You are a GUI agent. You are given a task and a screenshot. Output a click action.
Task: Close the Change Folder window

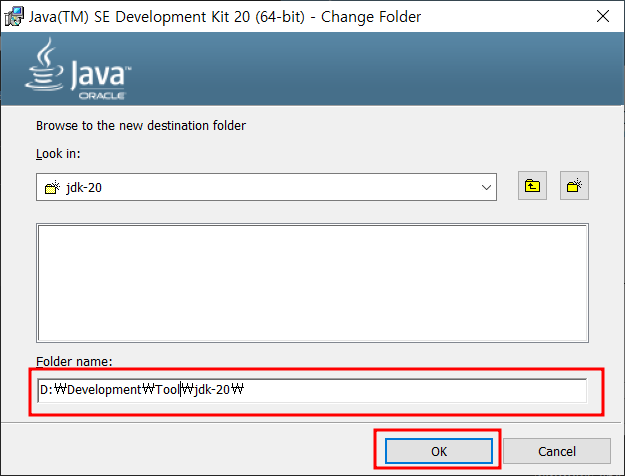[603, 16]
